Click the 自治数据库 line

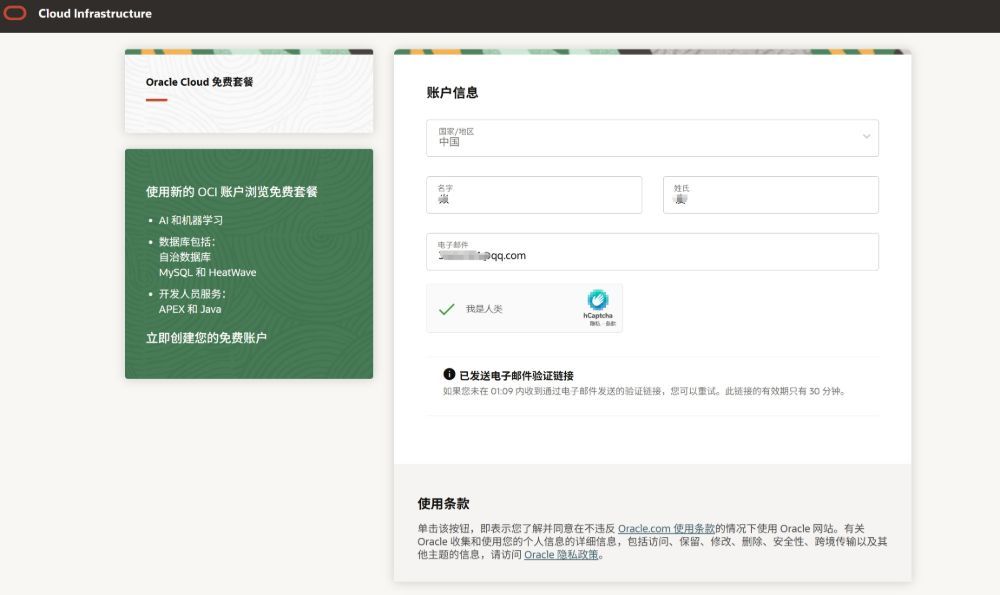[x=184, y=257]
